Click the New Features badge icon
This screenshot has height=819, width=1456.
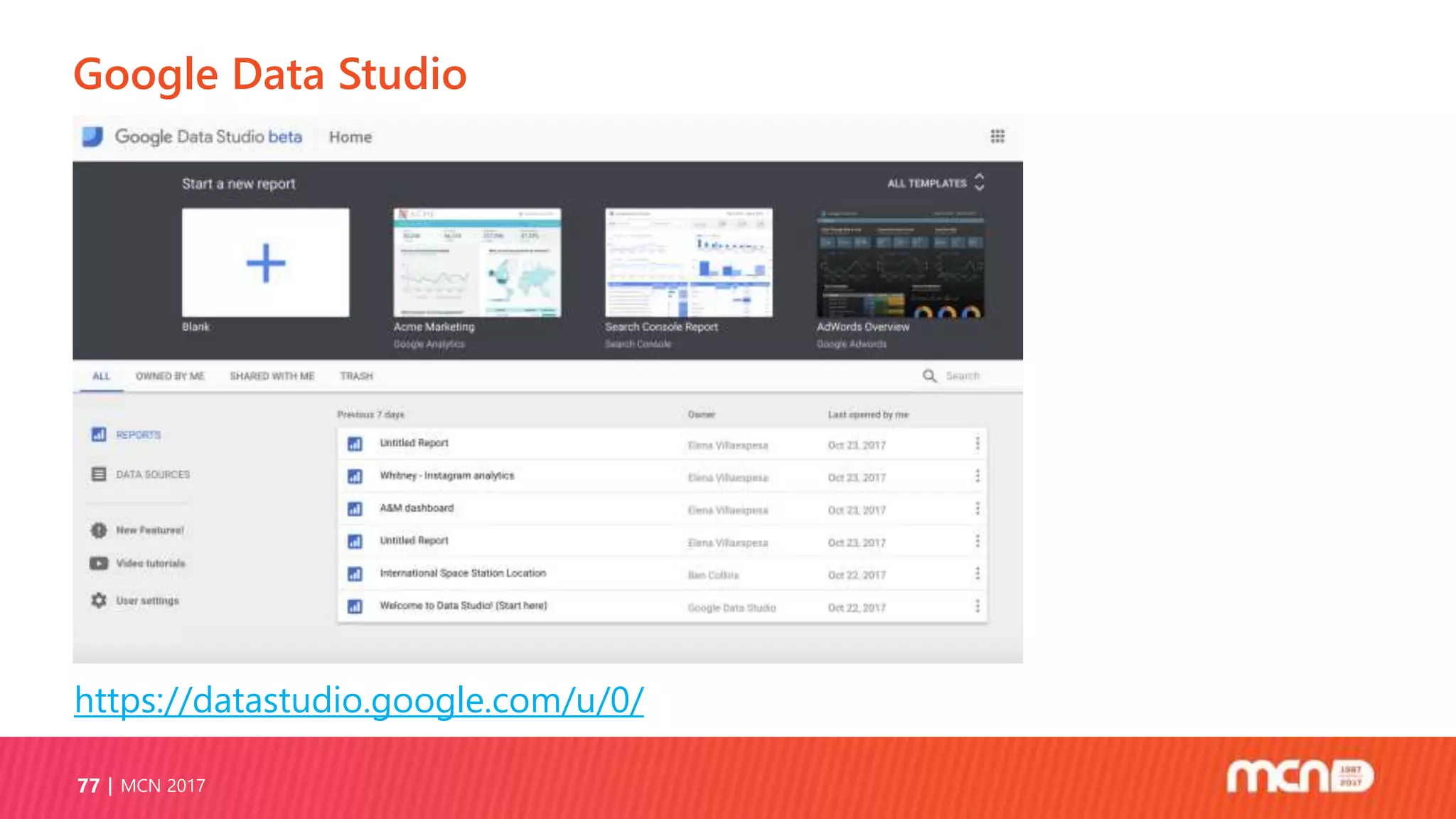tap(99, 530)
